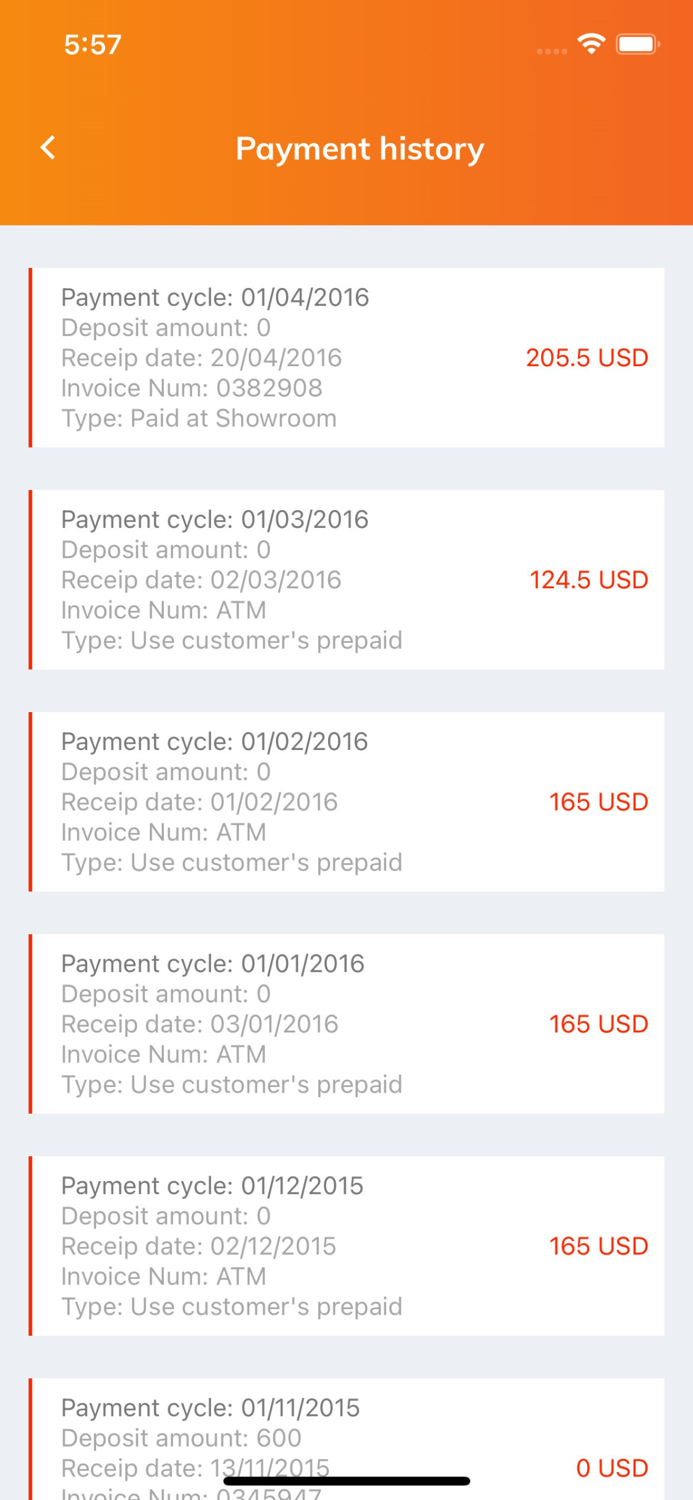Select the 205.5 USD amount
Viewport: 693px width, 1500px height.
587,357
